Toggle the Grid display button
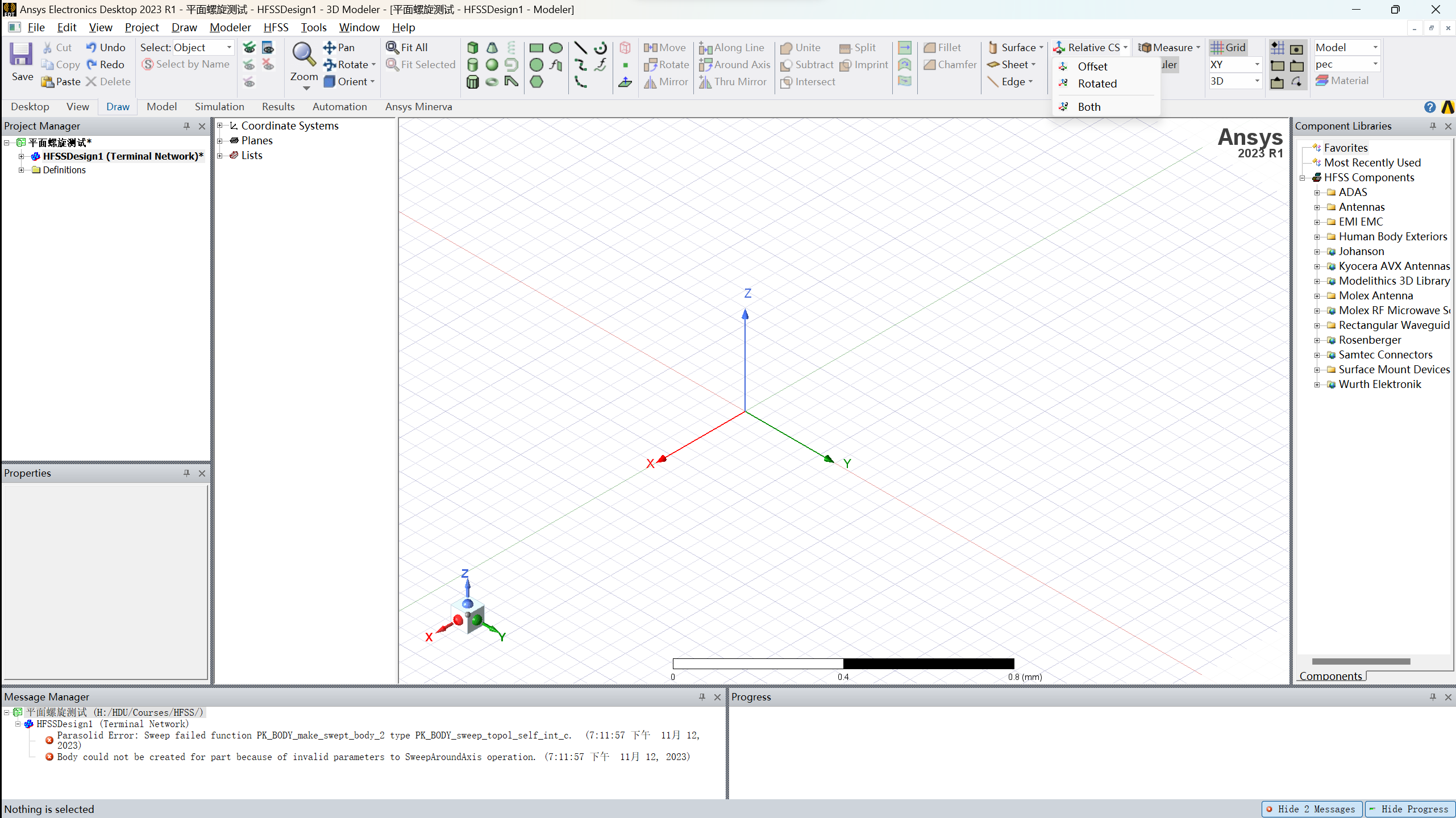This screenshot has width=1456, height=818. pos(1228,48)
